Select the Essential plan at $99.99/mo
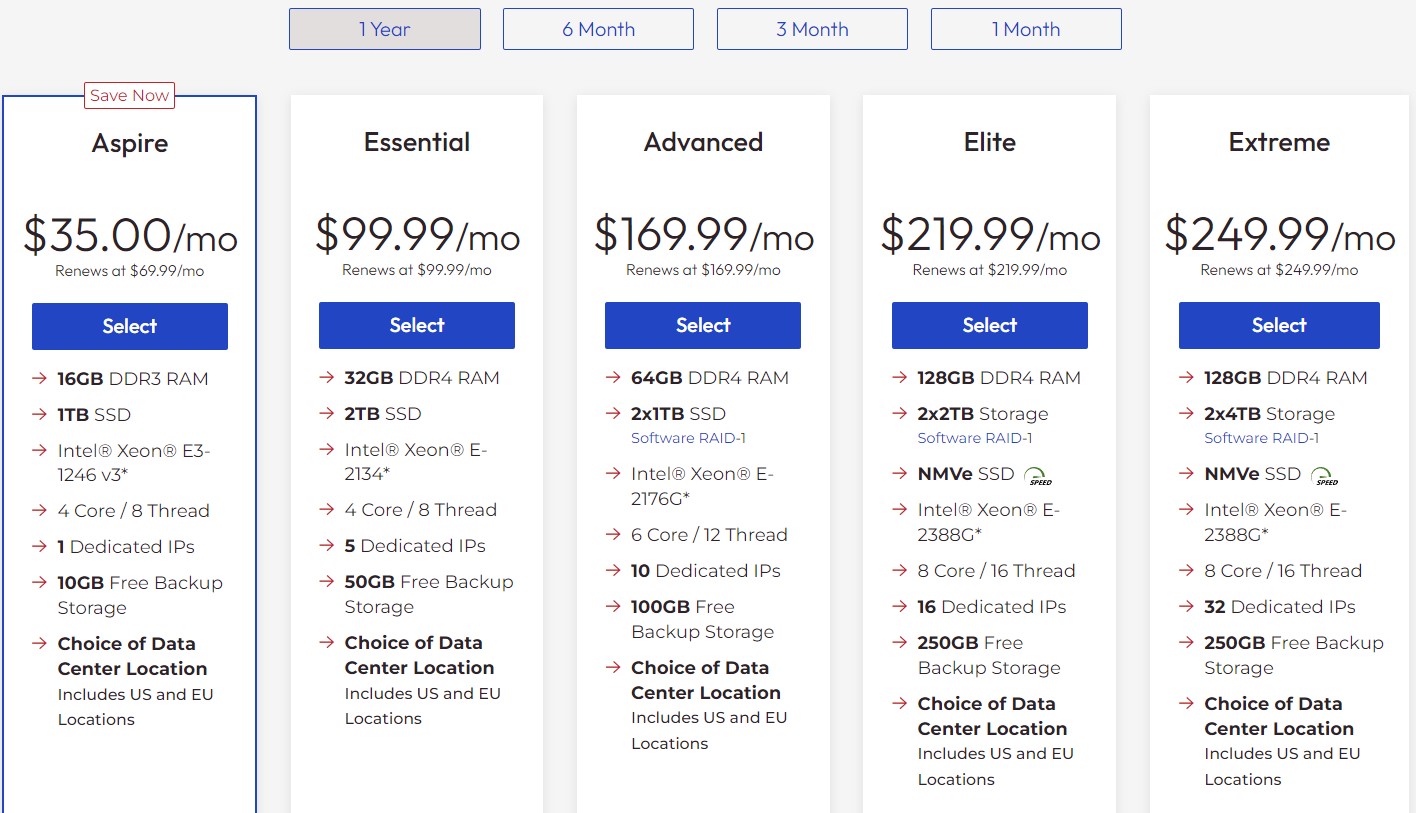This screenshot has height=813, width=1416. [417, 325]
